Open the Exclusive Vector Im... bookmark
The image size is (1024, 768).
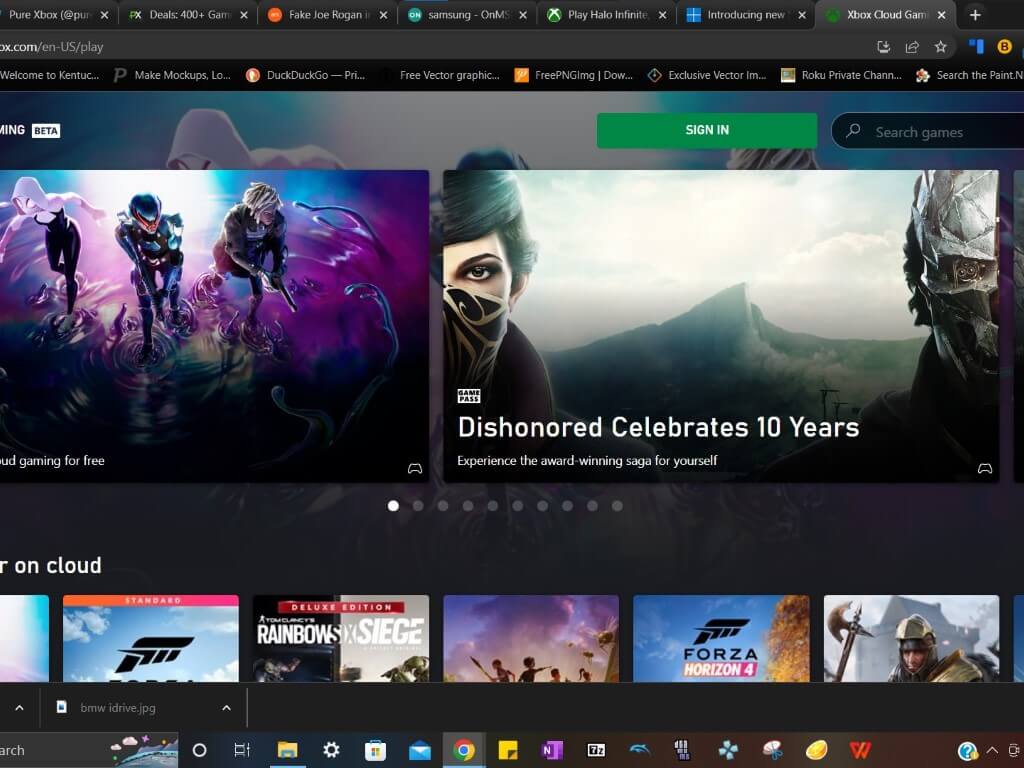click(x=707, y=75)
